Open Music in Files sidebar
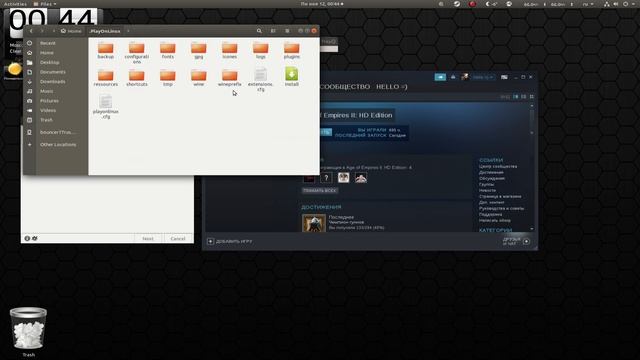 (x=47, y=91)
